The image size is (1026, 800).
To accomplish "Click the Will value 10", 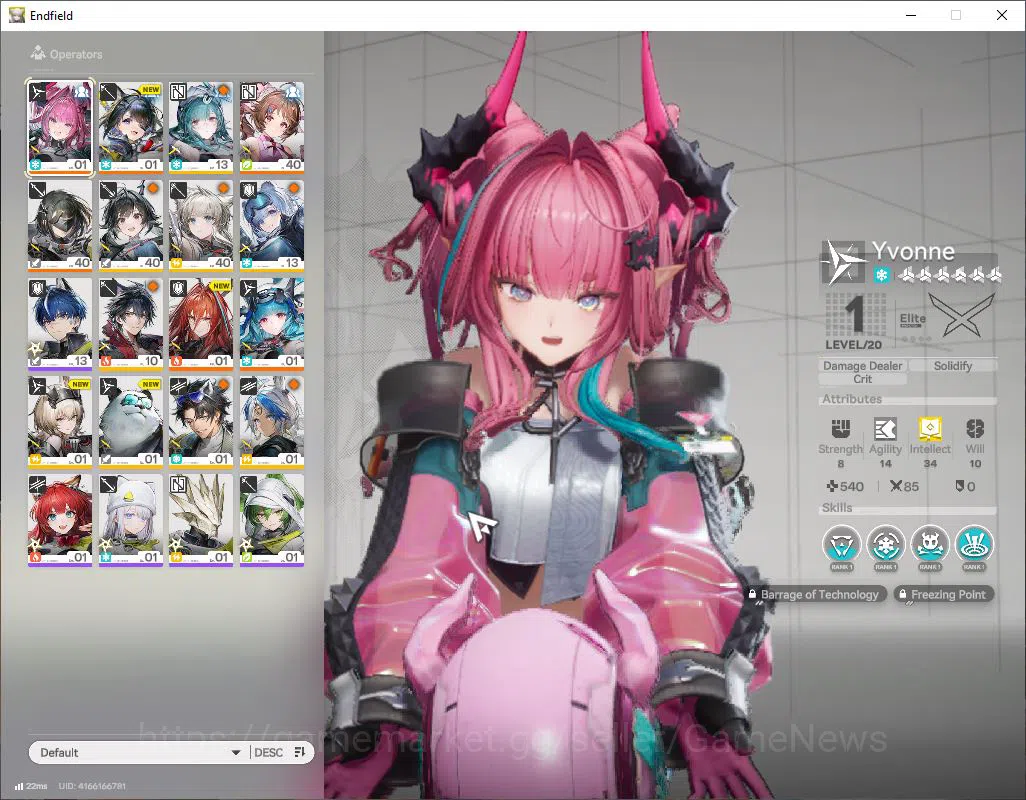I will tap(975, 464).
